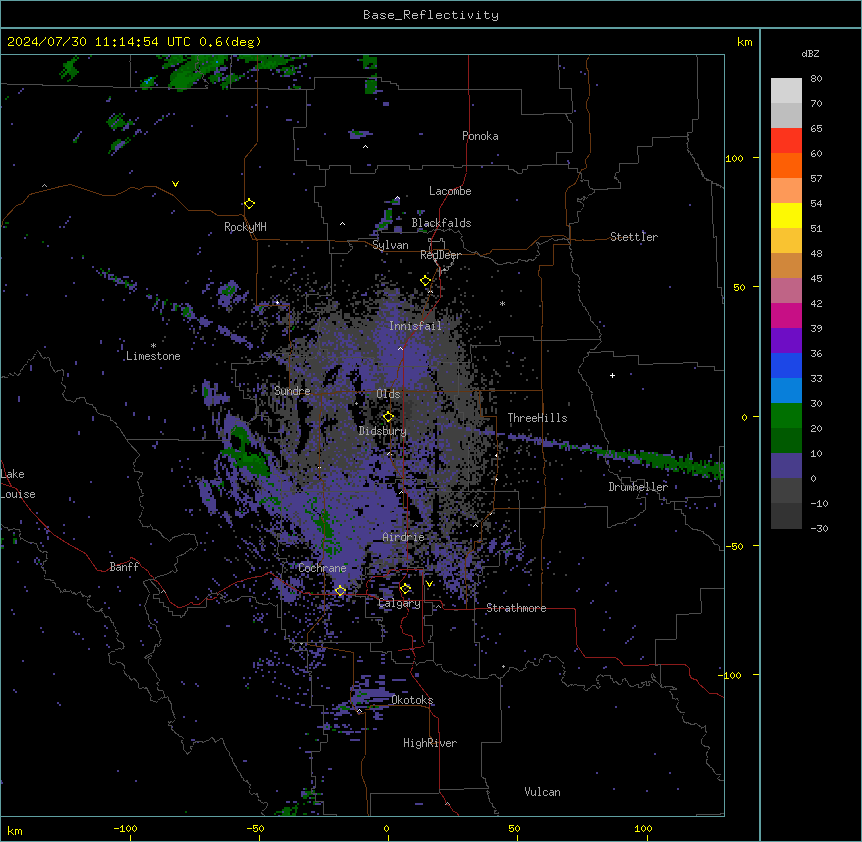Click the Innisfail town label

[415, 326]
